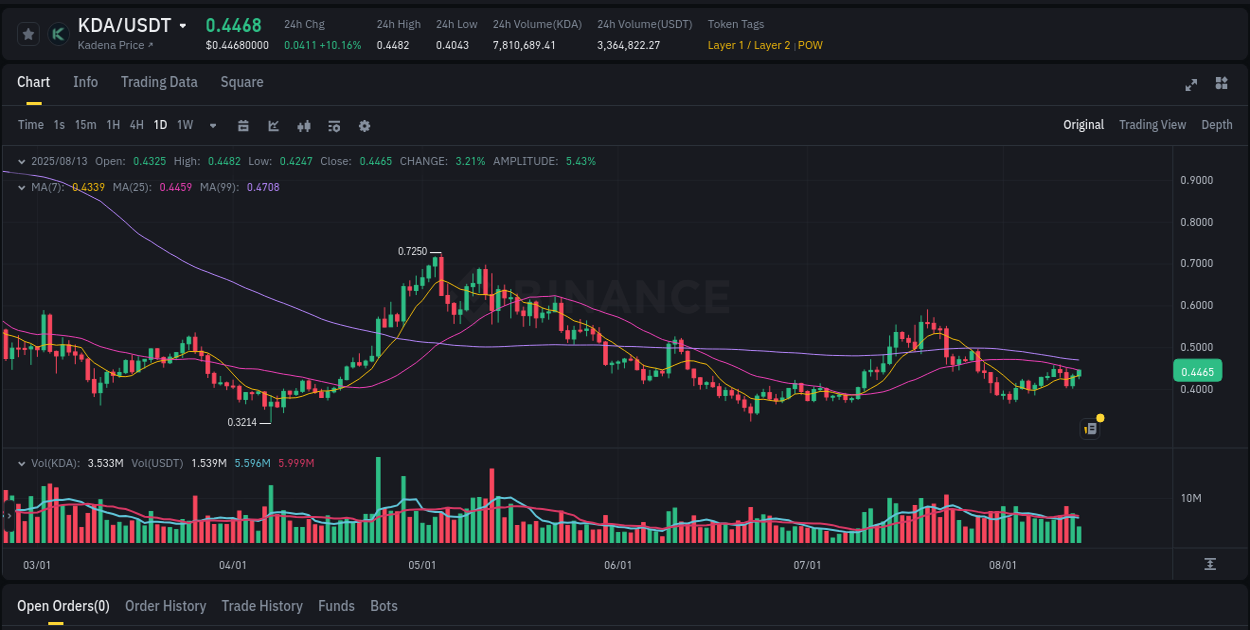Open the grid layout icon
Viewport: 1250px width, 630px height.
coord(1220,85)
